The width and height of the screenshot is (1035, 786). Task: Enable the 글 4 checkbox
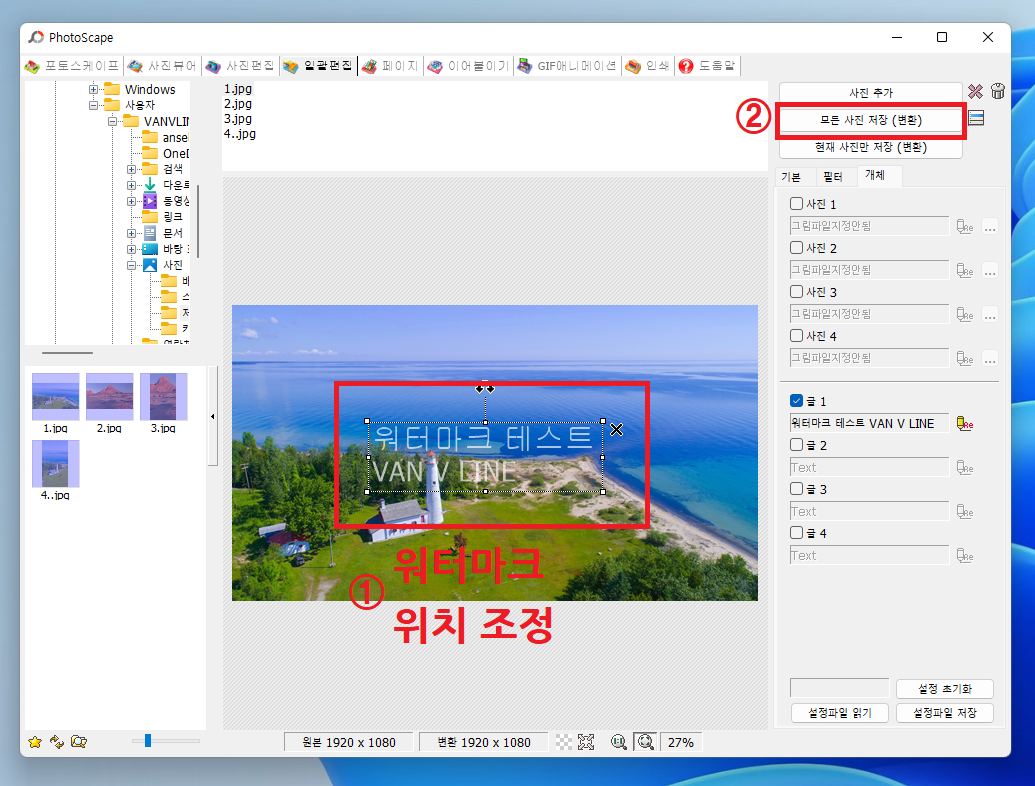pyautogui.click(x=796, y=533)
